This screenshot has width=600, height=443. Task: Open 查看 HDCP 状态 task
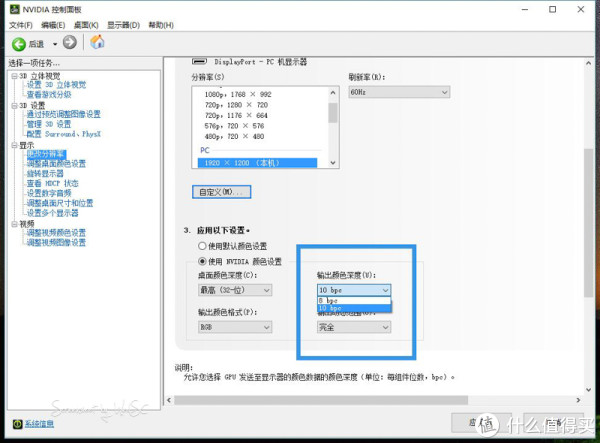point(52,183)
